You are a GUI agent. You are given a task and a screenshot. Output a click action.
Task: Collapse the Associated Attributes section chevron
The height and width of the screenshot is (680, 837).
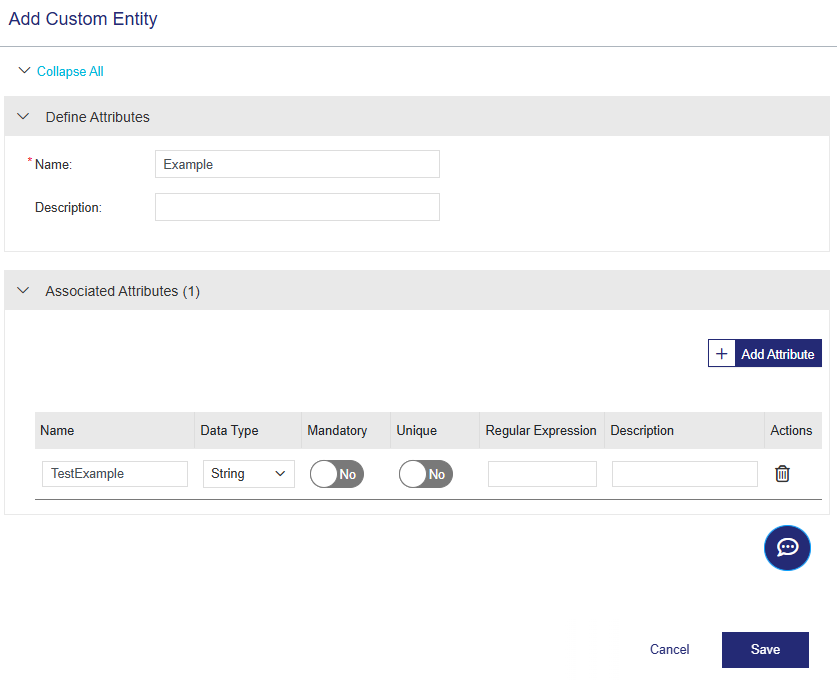23,291
